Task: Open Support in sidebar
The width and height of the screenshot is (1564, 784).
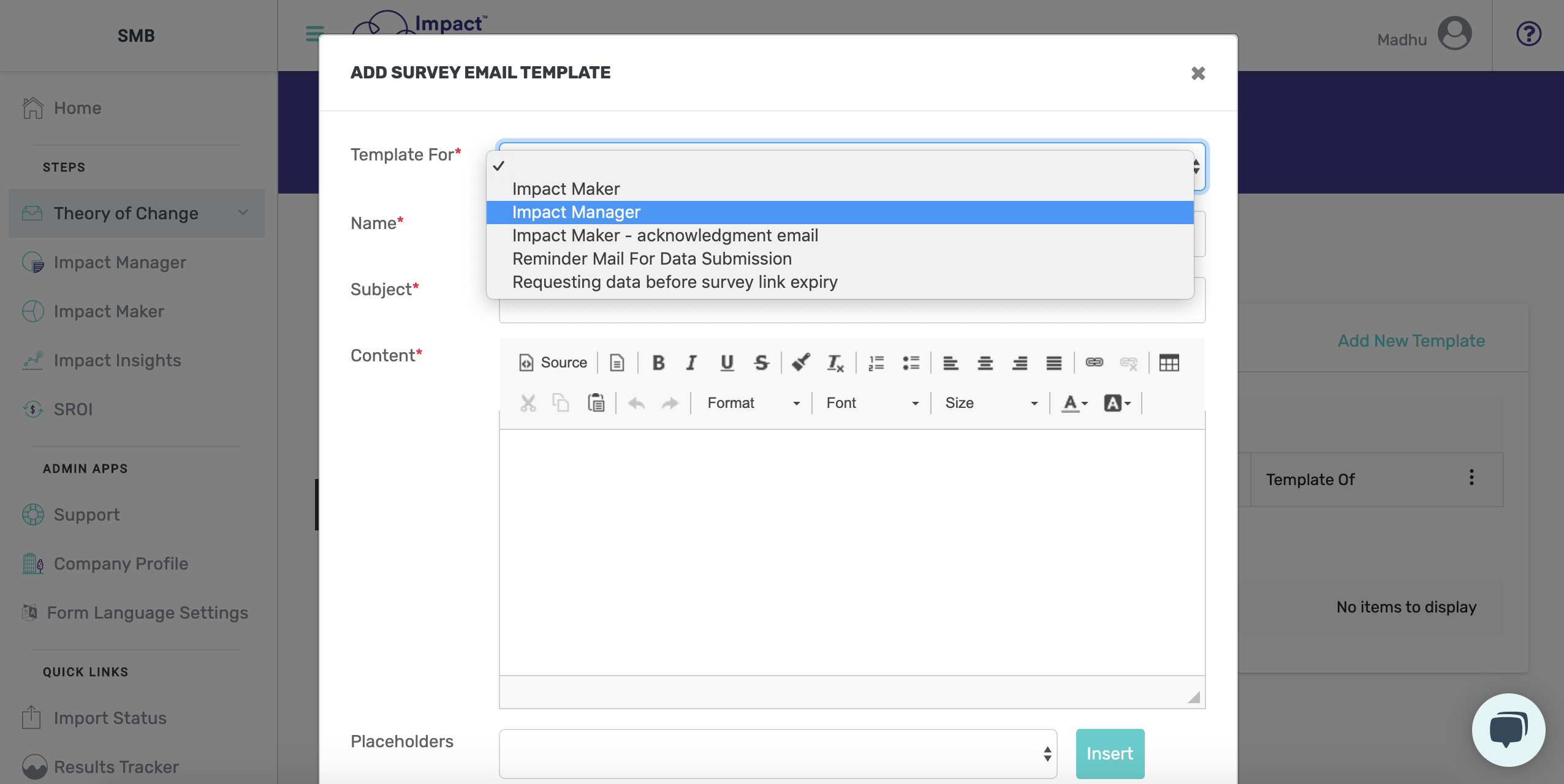Action: [x=71, y=514]
